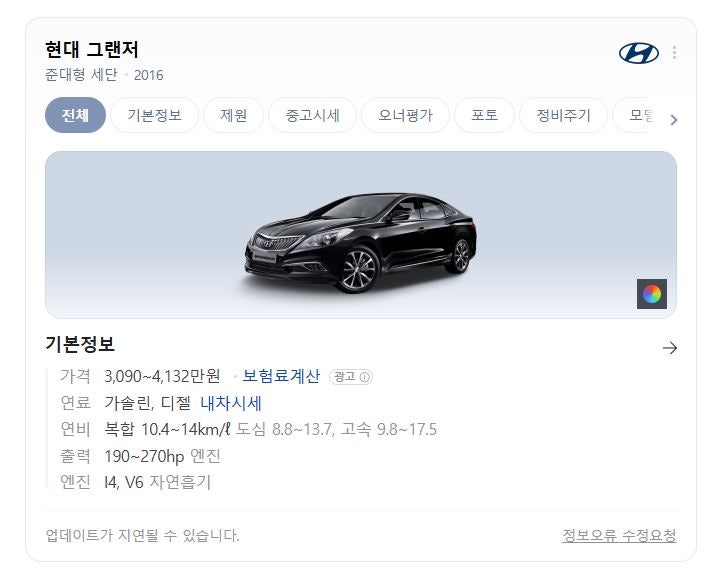Open the car color picker wheel
The height and width of the screenshot is (580, 710).
[652, 294]
